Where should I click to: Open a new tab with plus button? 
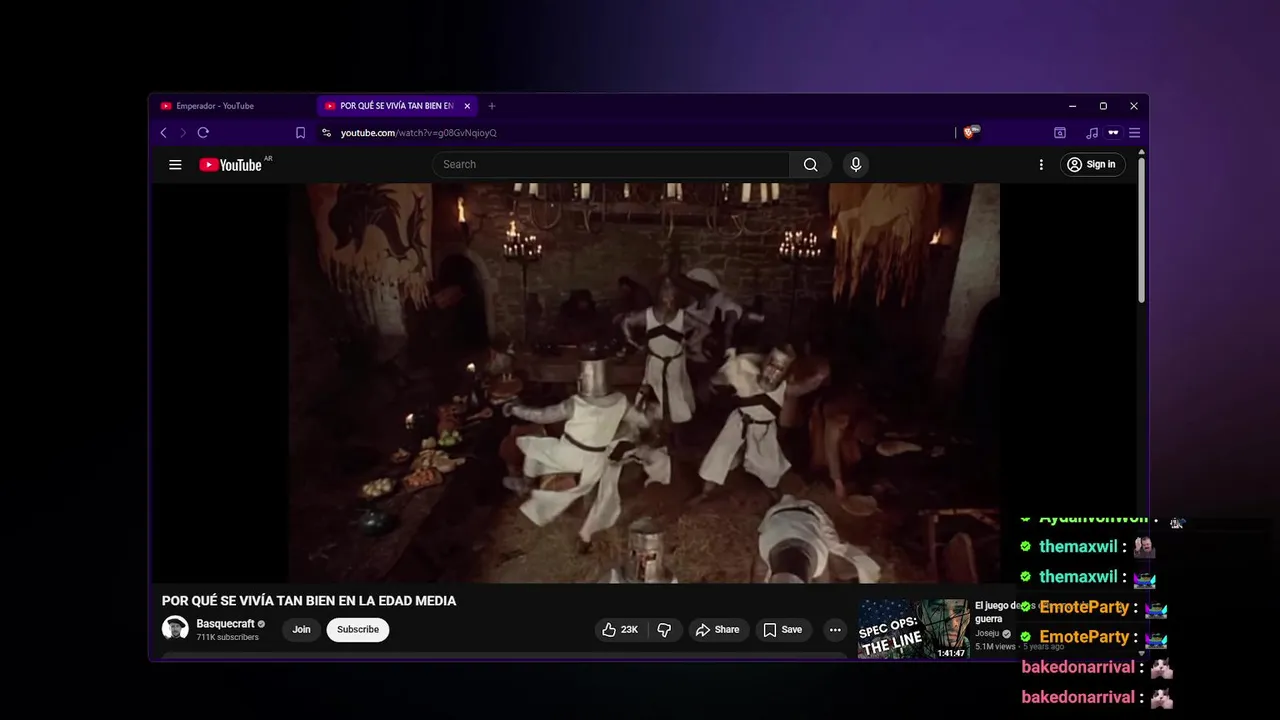point(491,106)
